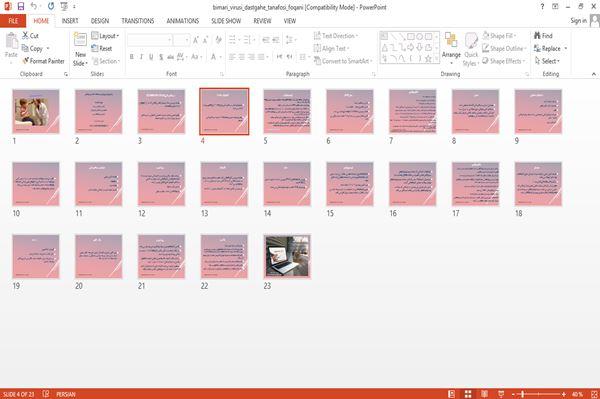Click the Find binoculars icon
Image resolution: width=600 pixels, height=399 pixels.
tap(537, 36)
